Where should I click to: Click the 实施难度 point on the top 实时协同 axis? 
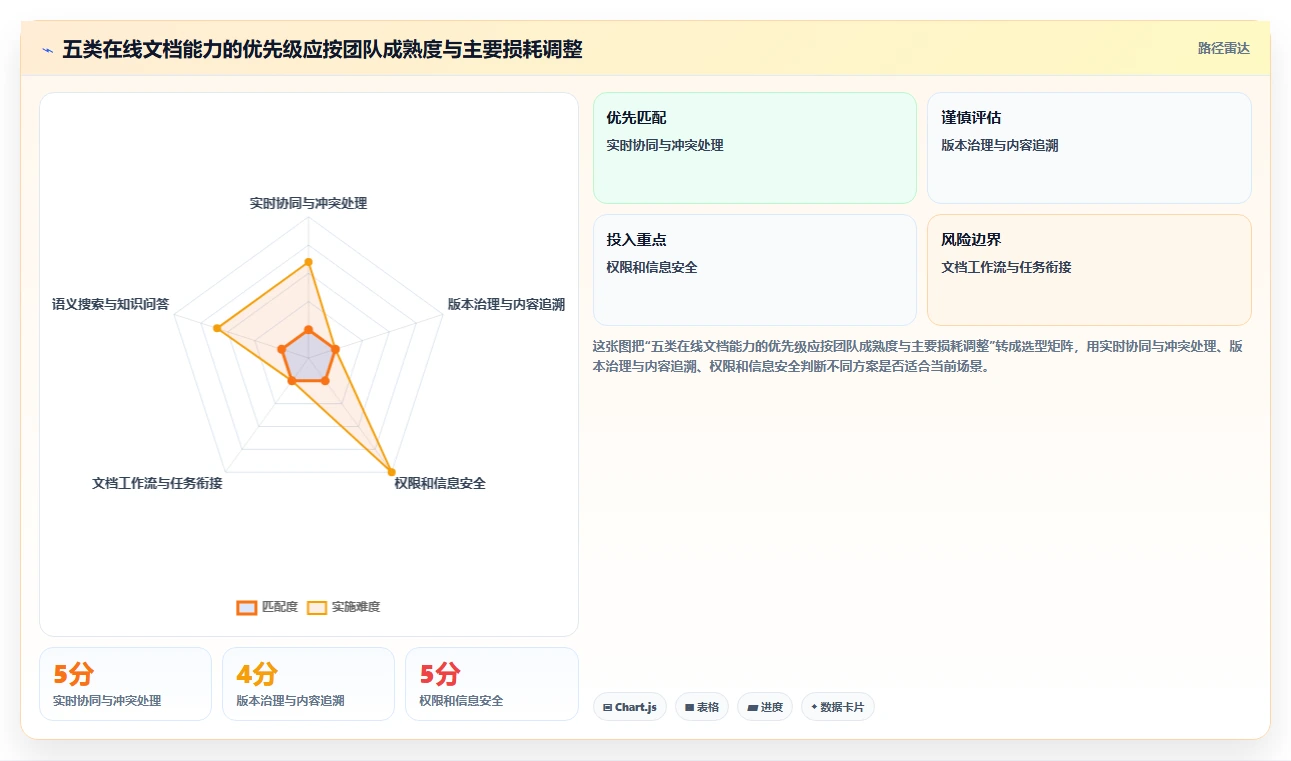(308, 262)
